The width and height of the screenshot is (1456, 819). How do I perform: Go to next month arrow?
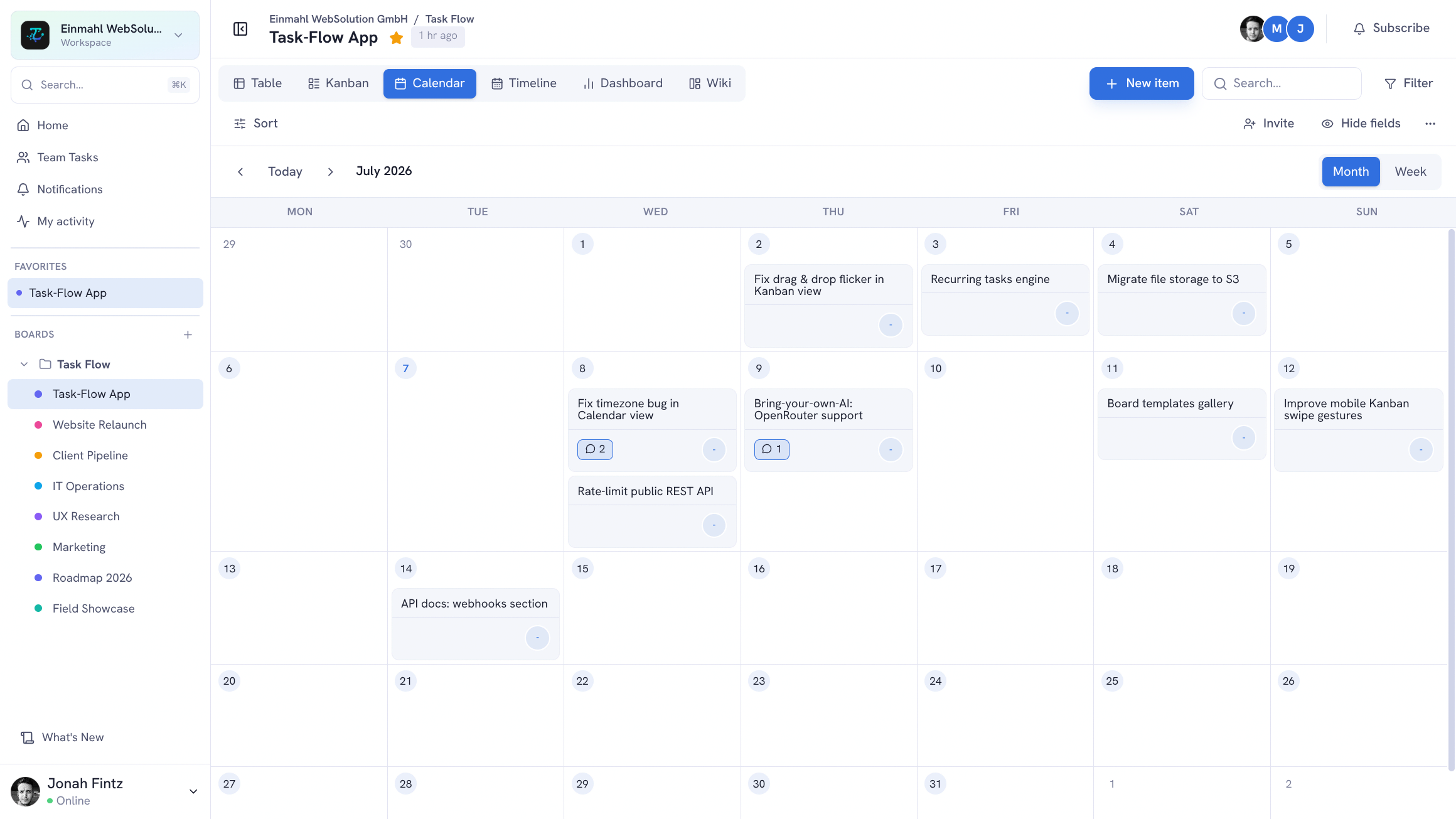click(x=330, y=172)
